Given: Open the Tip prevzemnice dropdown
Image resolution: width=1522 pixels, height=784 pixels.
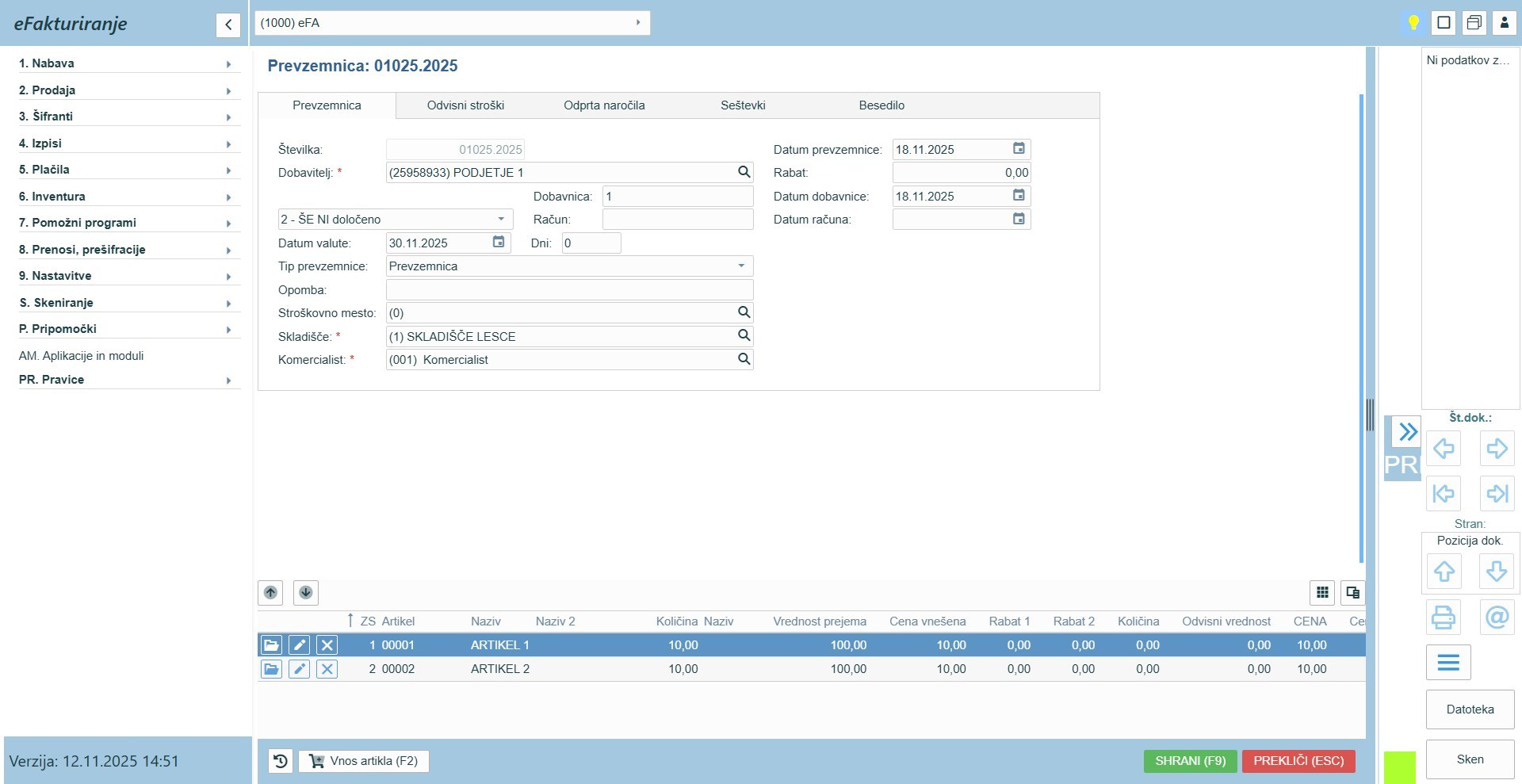Looking at the screenshot, I should pyautogui.click(x=741, y=266).
